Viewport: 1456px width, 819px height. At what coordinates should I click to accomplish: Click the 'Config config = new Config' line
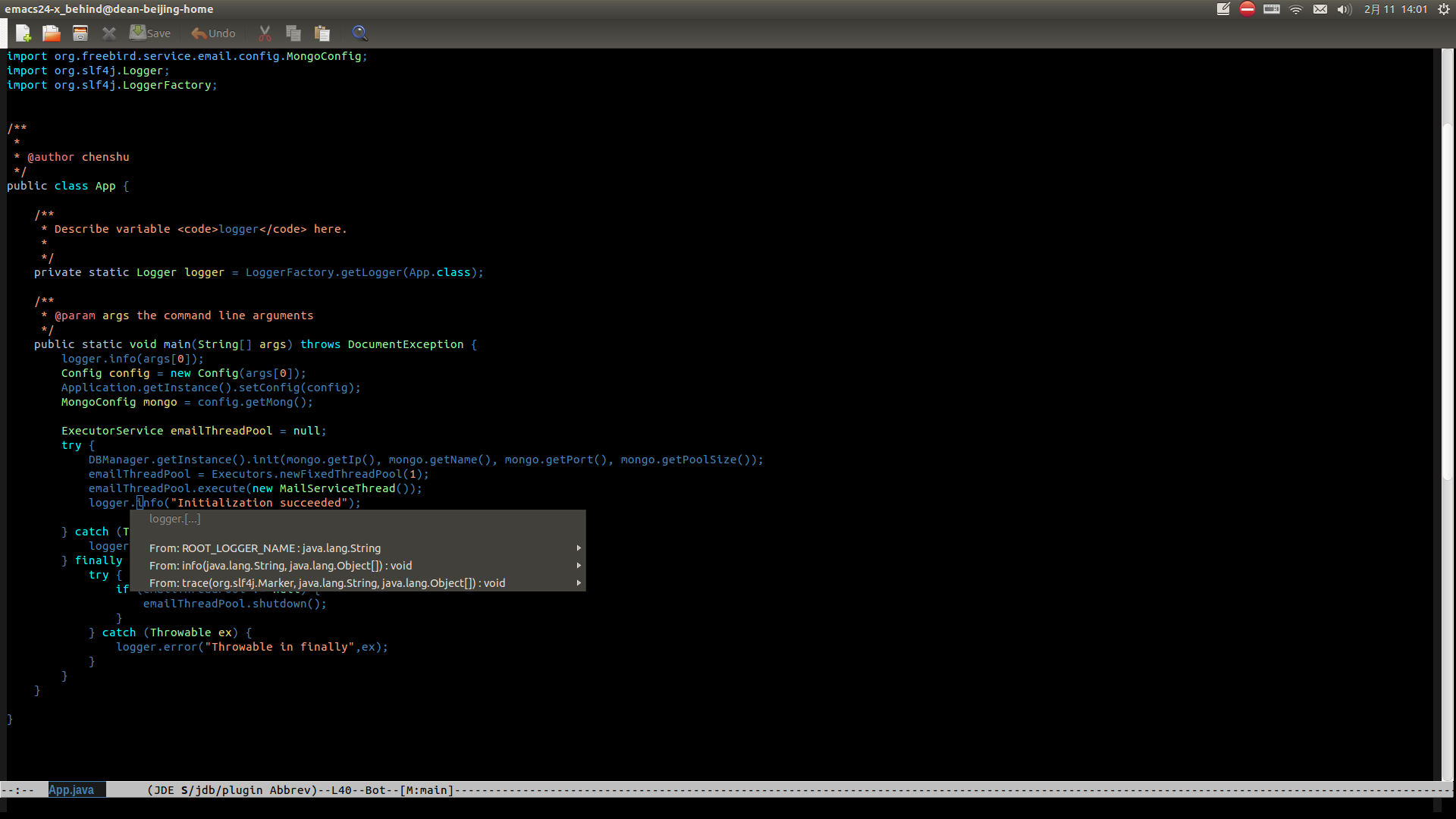pyautogui.click(x=184, y=373)
